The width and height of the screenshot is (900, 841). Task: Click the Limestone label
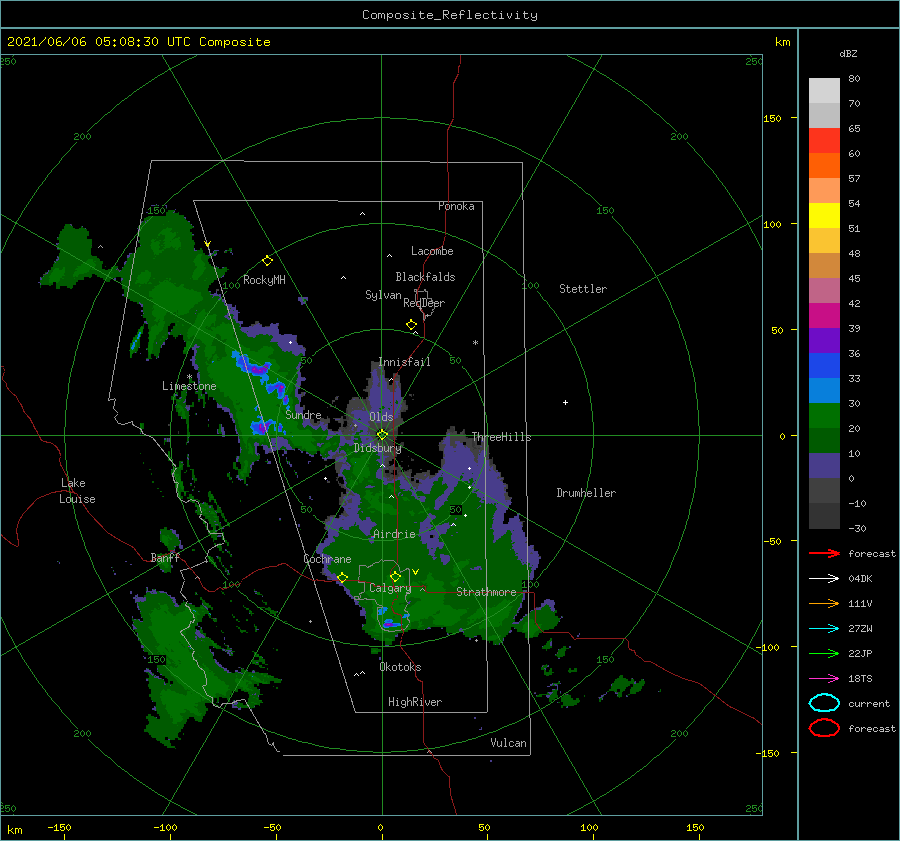coord(189,386)
